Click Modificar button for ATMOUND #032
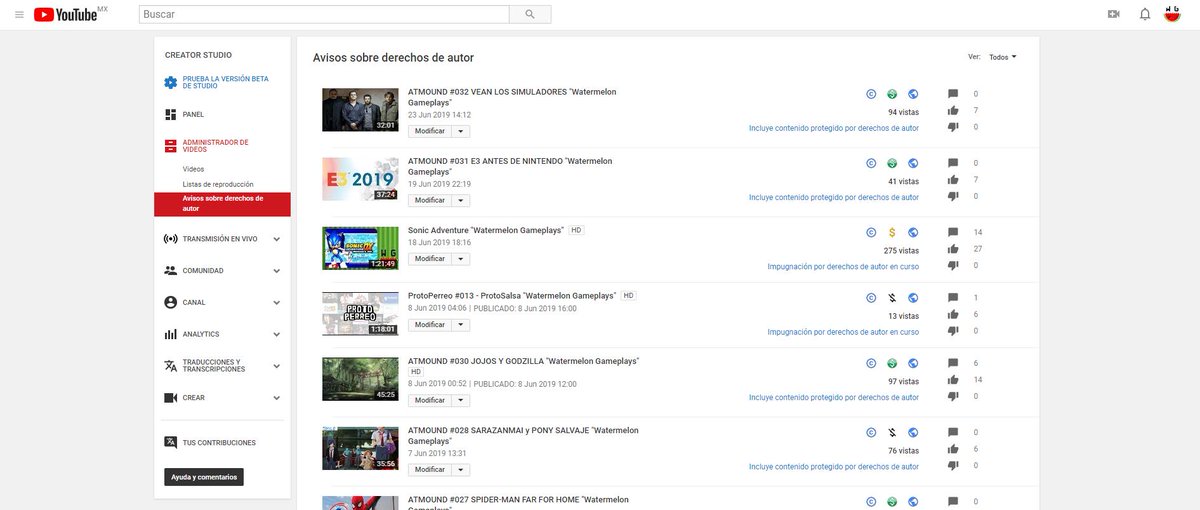 (x=430, y=131)
